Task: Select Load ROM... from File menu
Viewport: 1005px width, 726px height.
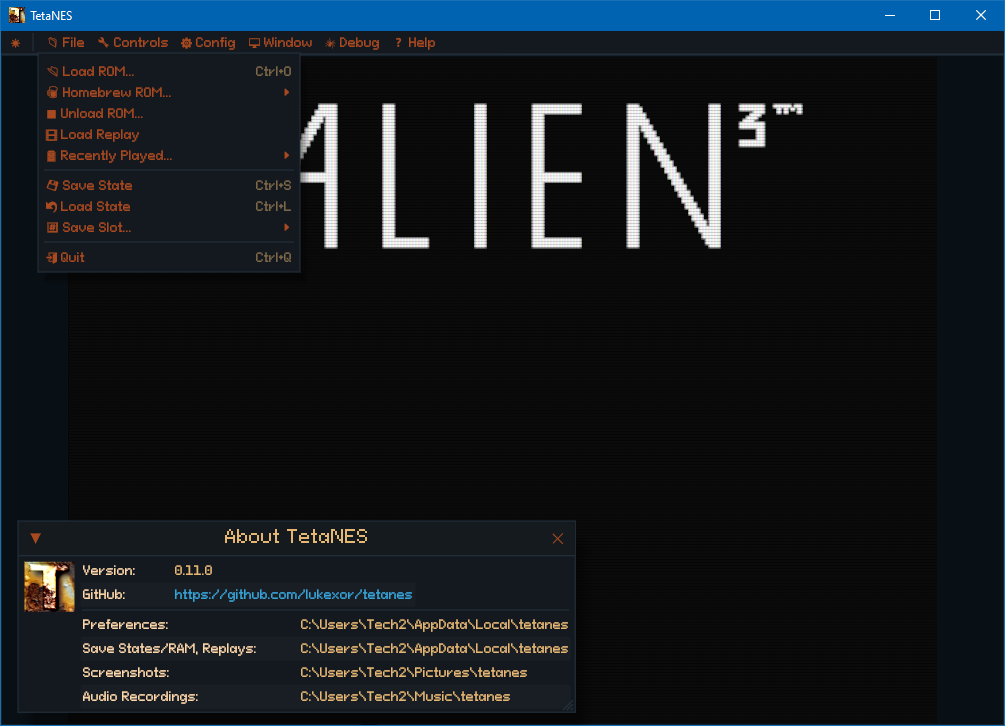Action: click(x=97, y=71)
